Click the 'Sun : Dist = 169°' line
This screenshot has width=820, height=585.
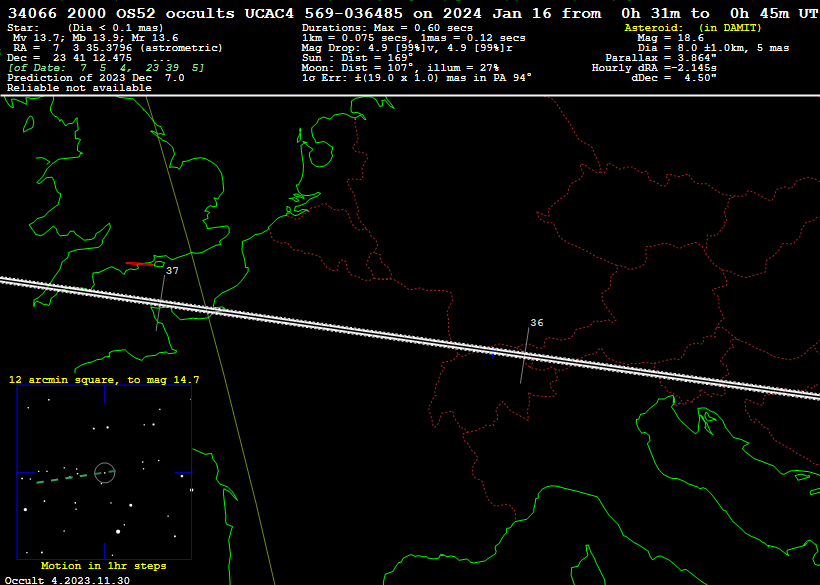[357, 58]
